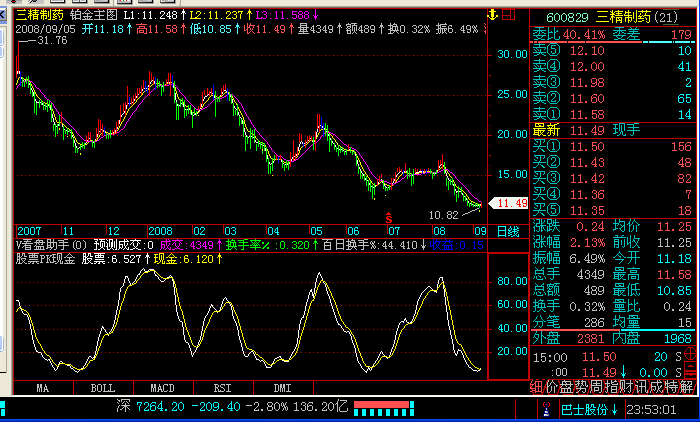This screenshot has height=422, width=700.
Task: Click the 卖⑤ 12.10 sell order row
Action: tap(612, 50)
